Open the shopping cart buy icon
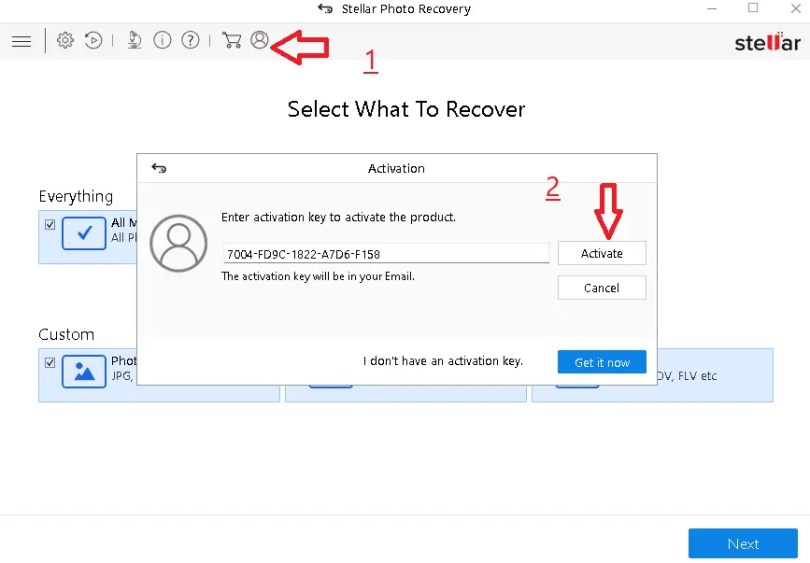 tap(231, 40)
